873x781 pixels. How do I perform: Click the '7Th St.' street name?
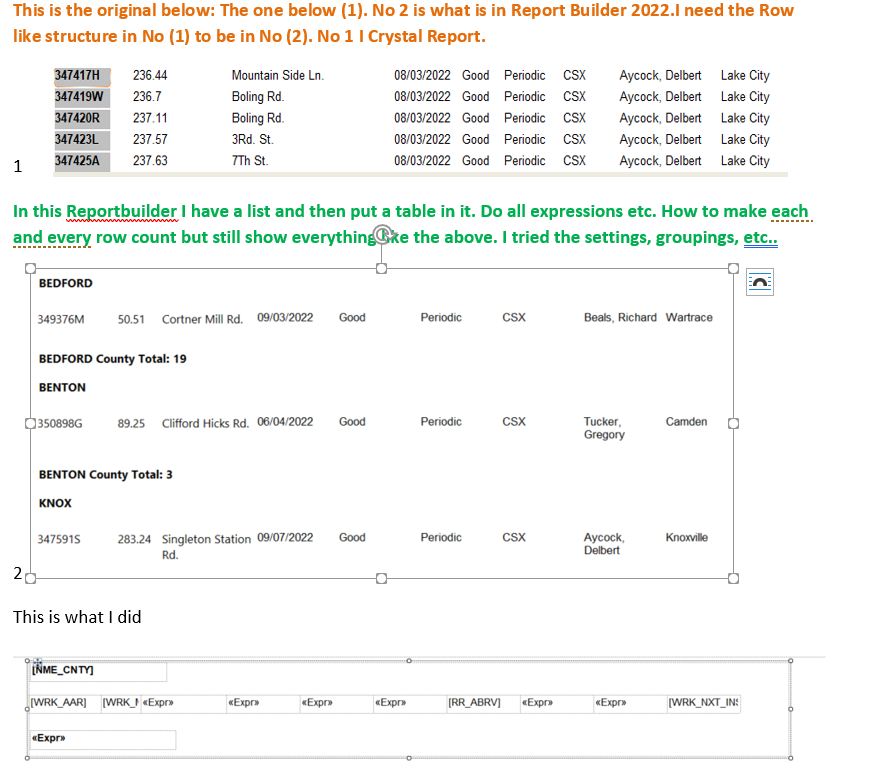point(250,161)
